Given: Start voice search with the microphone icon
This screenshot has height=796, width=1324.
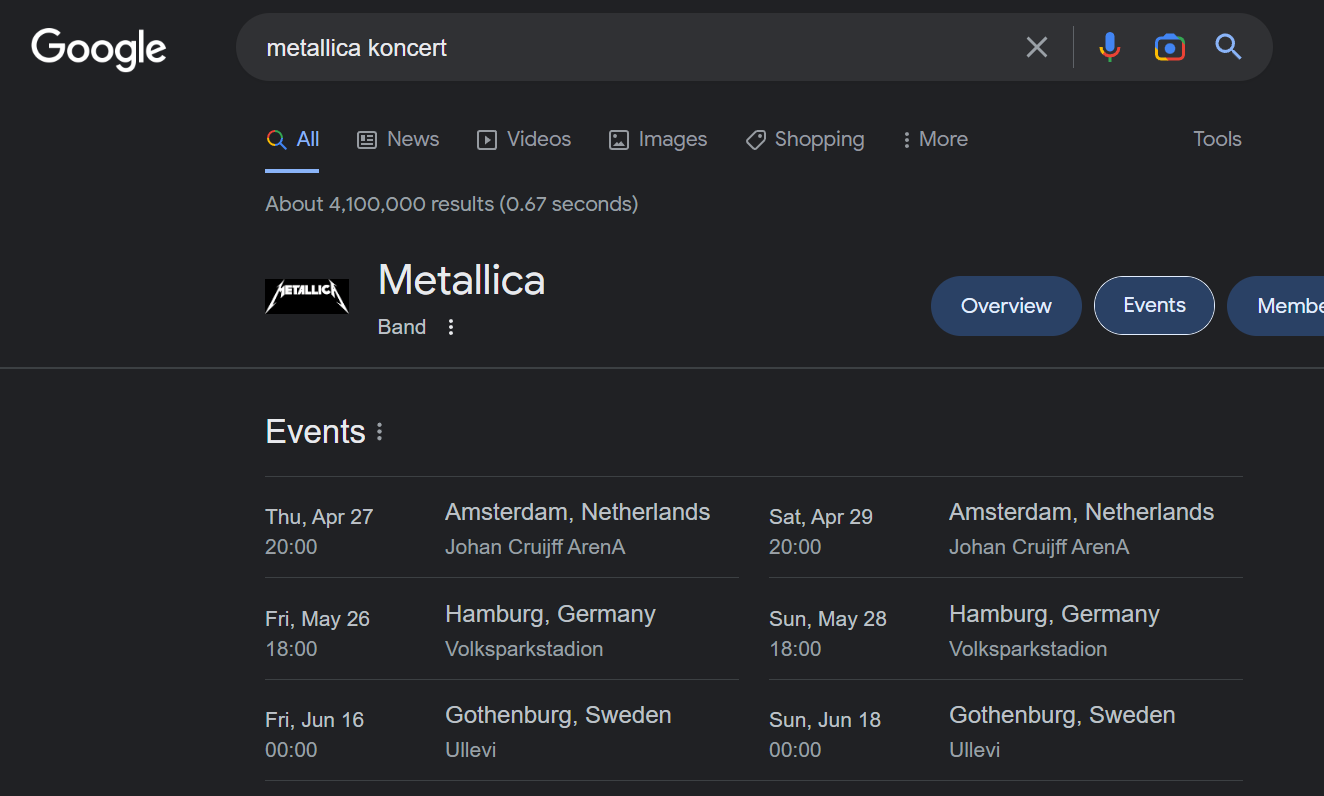Looking at the screenshot, I should [x=1109, y=47].
